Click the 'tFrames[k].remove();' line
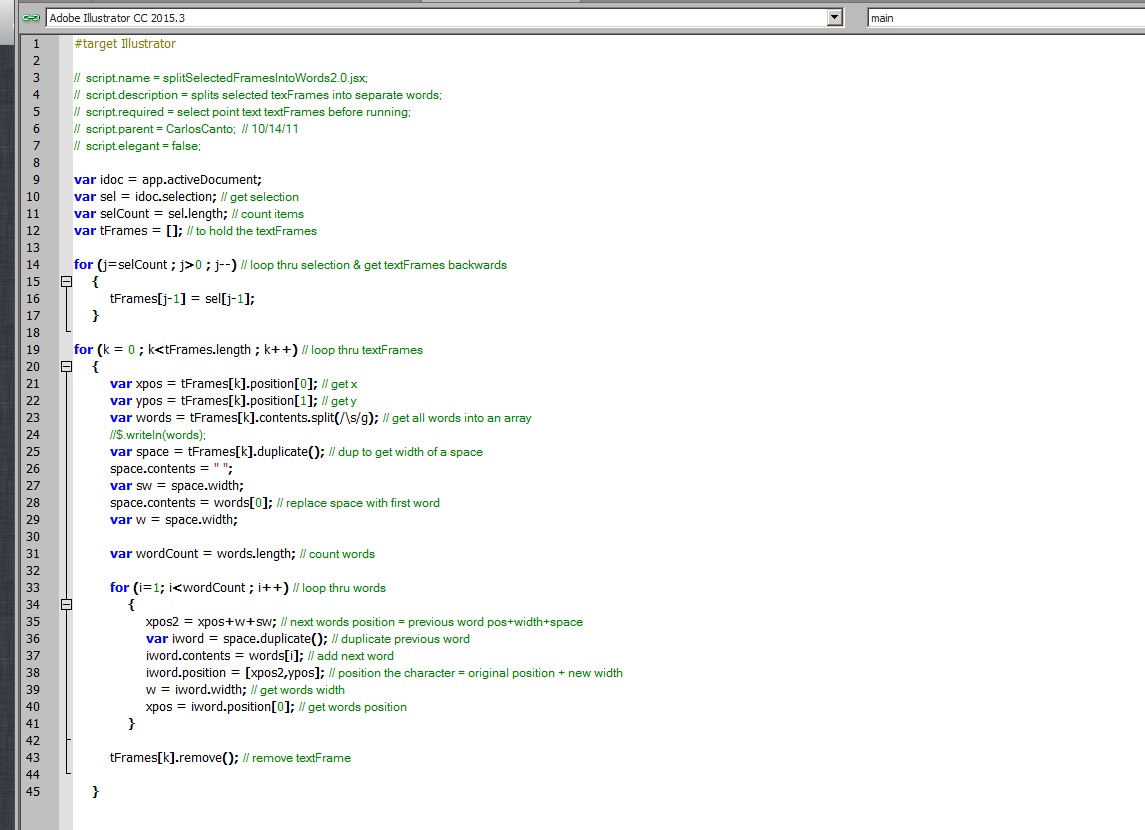 tap(174, 758)
